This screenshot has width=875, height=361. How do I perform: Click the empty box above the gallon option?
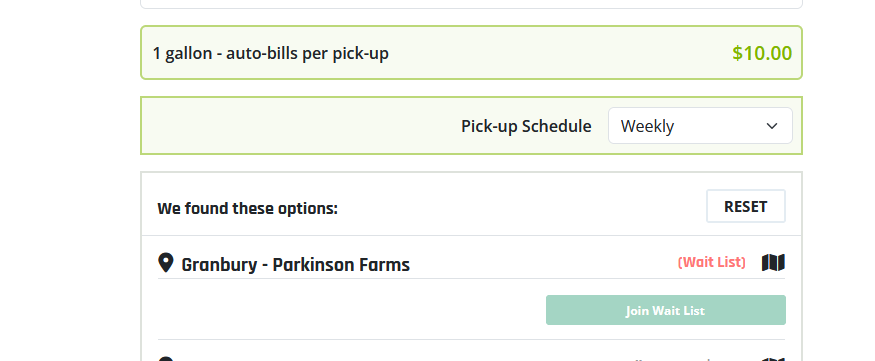coord(471,4)
